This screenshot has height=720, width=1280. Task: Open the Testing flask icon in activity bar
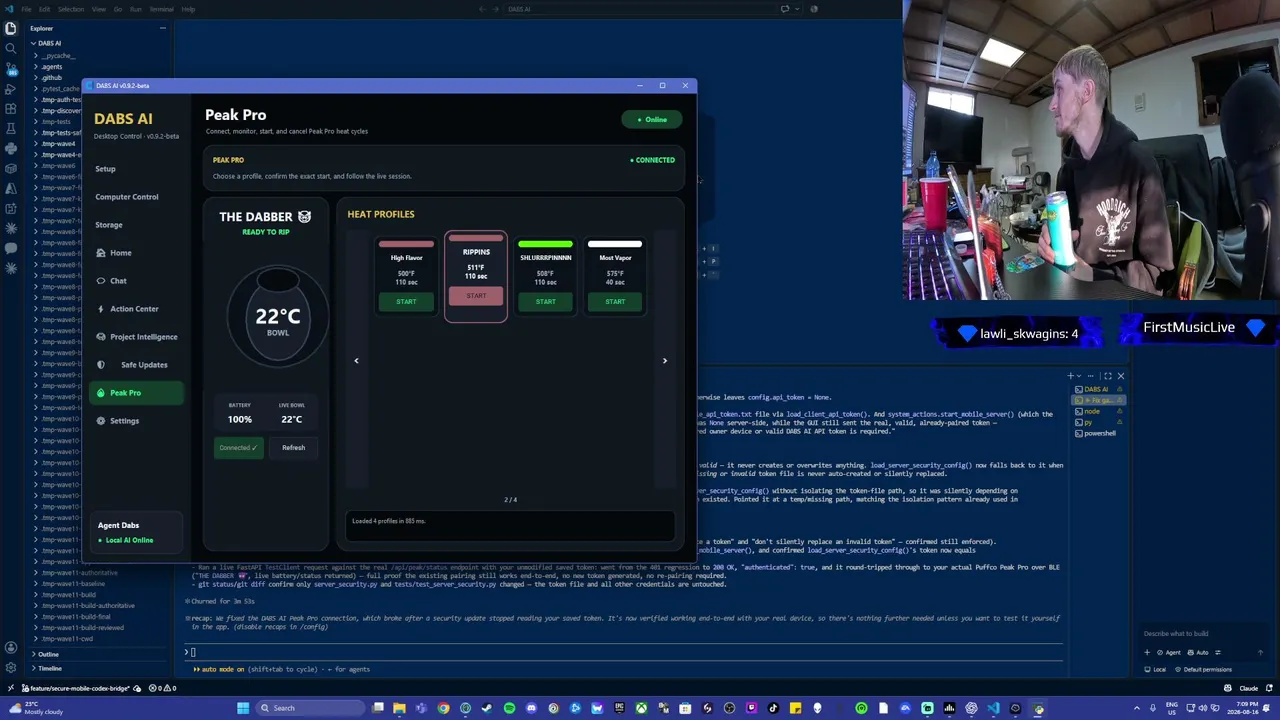point(11,128)
